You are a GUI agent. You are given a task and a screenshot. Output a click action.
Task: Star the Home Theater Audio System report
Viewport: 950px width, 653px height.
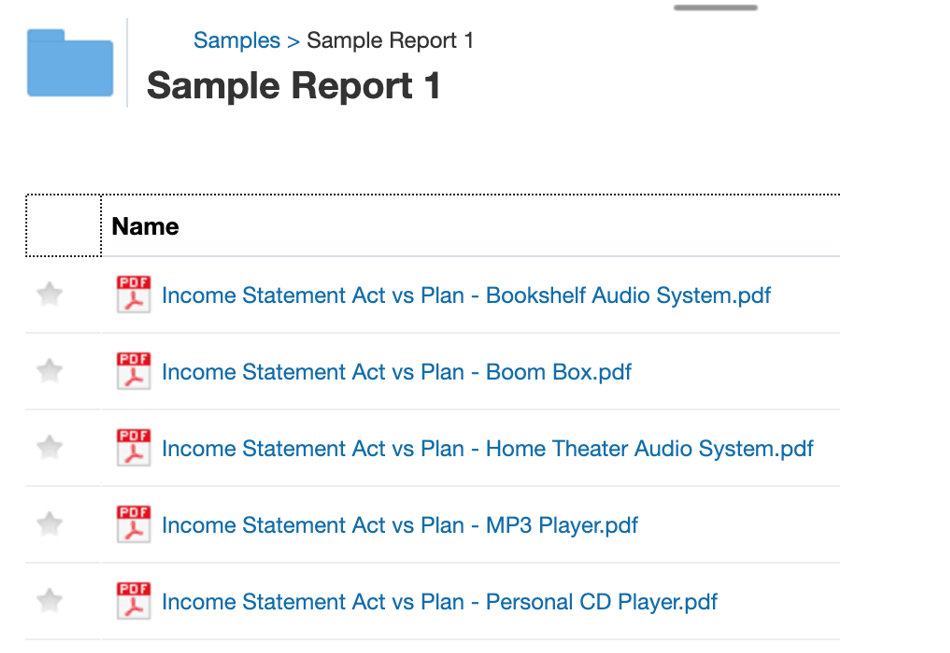point(49,447)
